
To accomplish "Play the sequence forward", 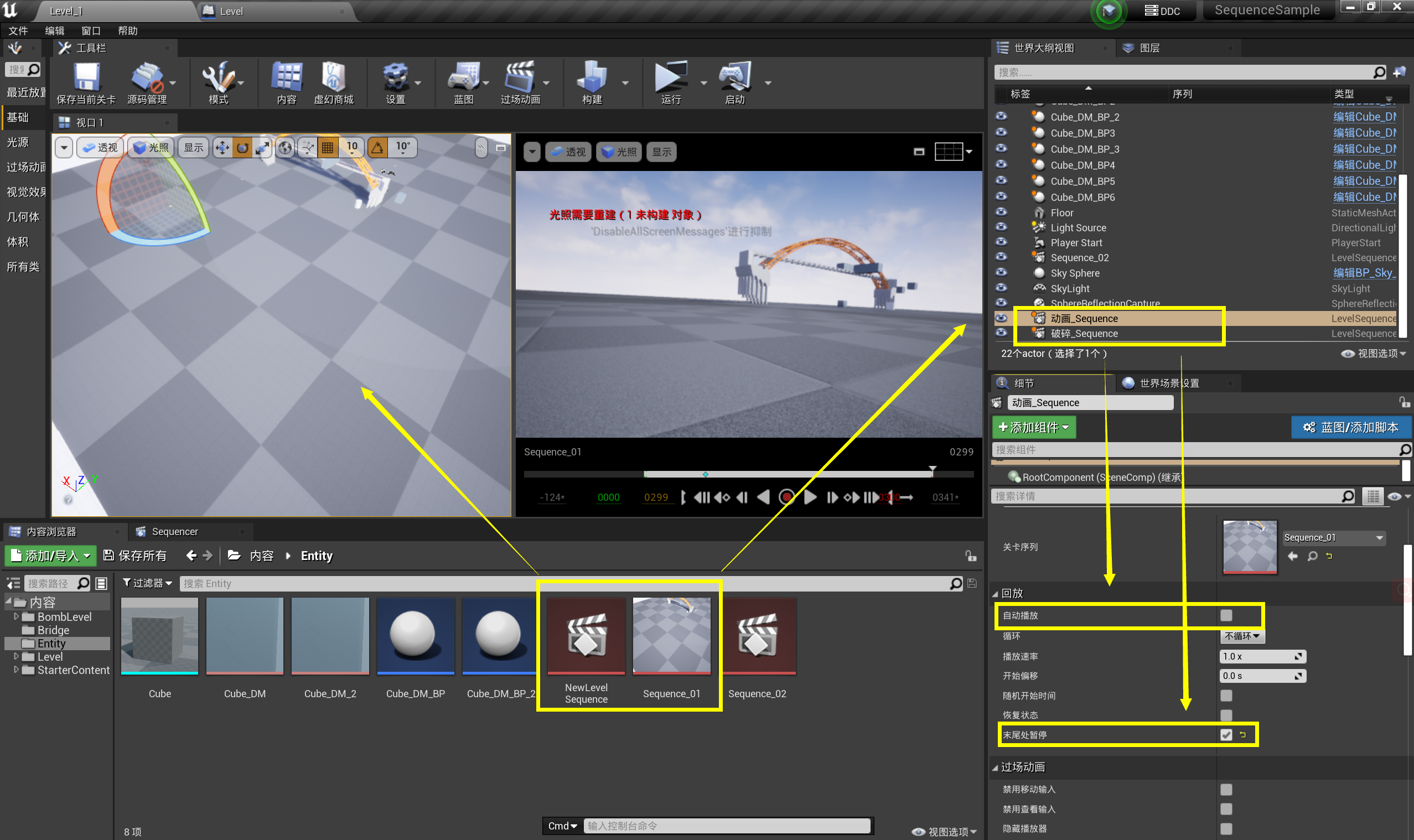I will [x=810, y=497].
